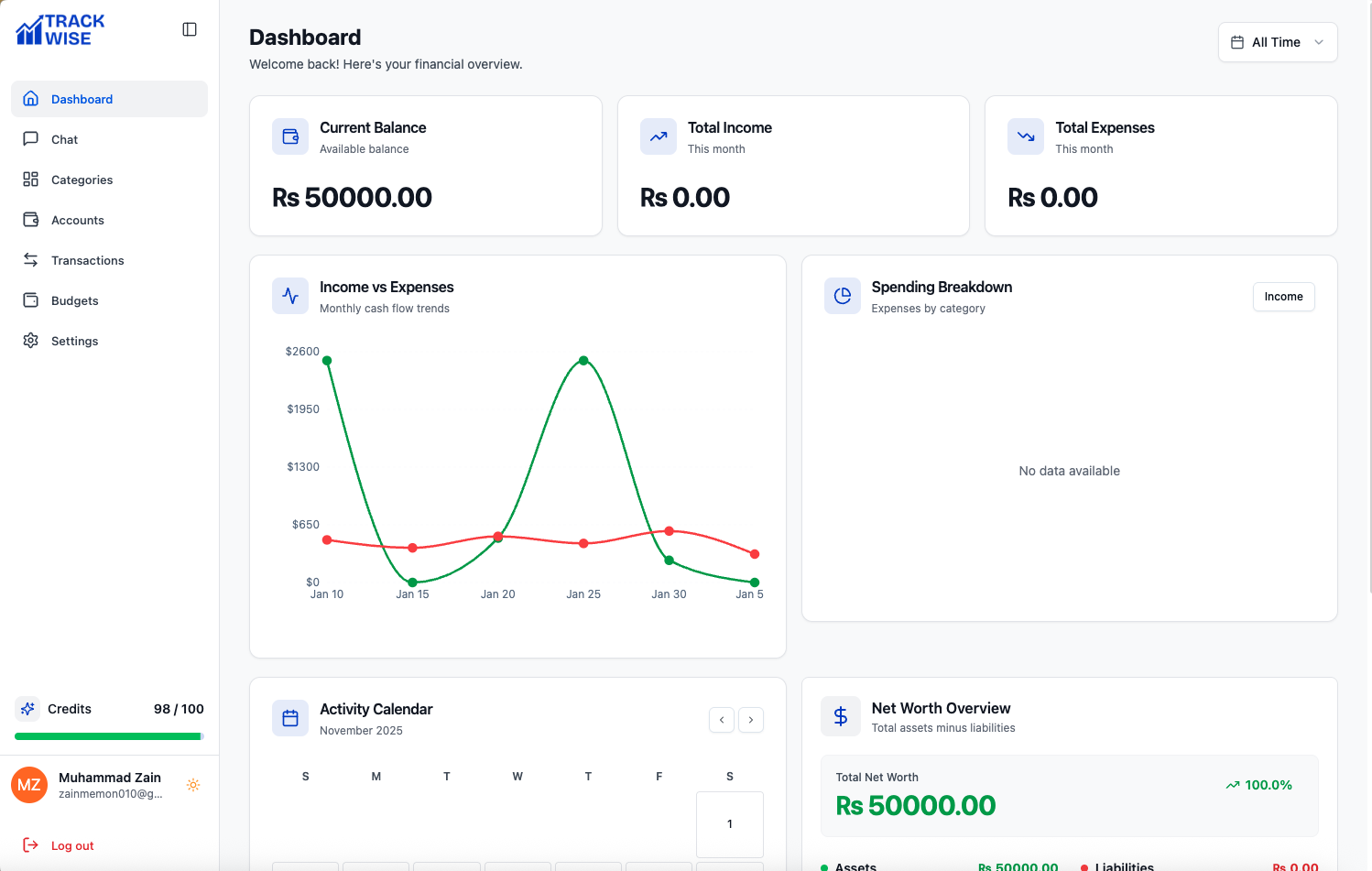Click the Activity Calendar icon

point(290,718)
